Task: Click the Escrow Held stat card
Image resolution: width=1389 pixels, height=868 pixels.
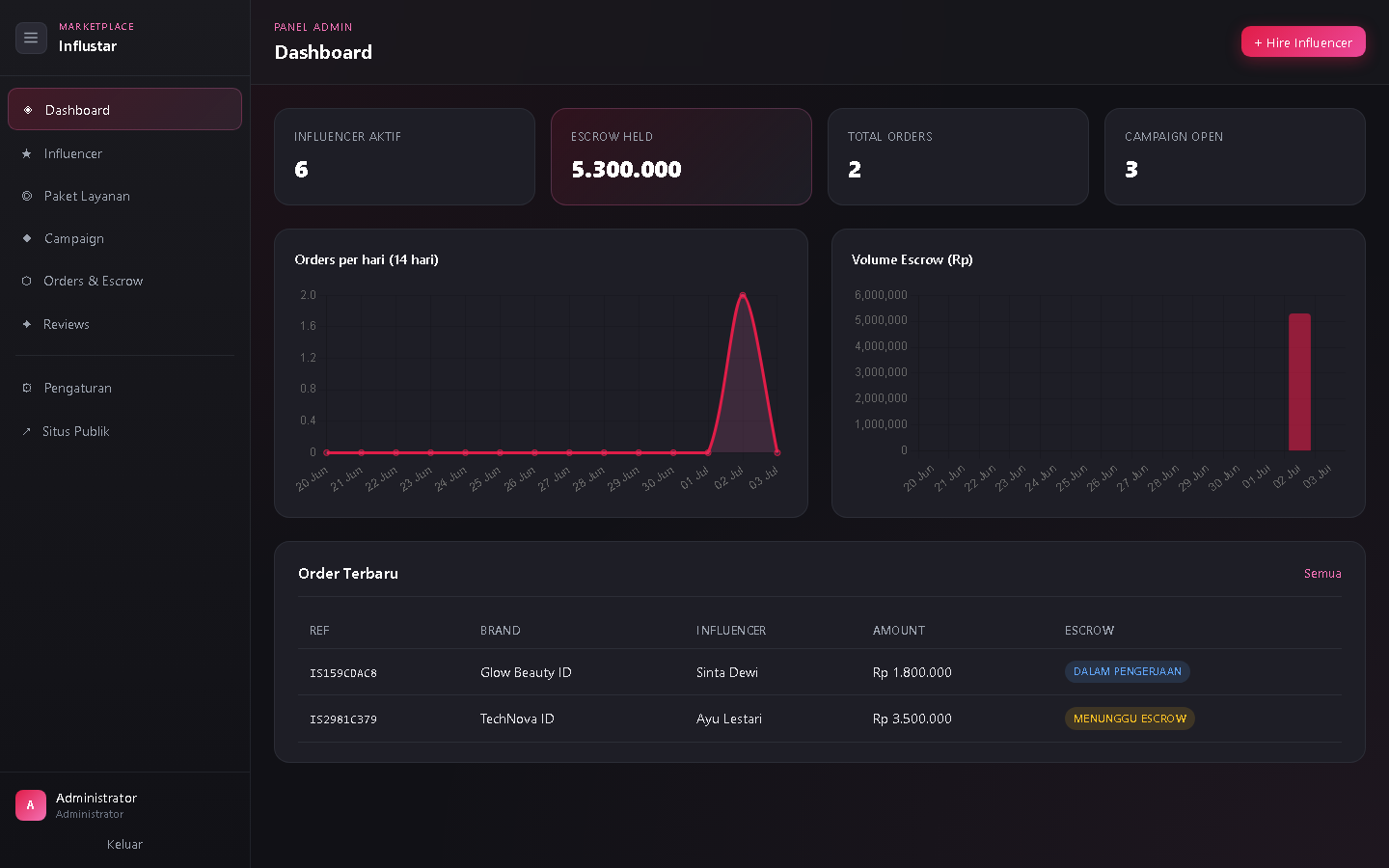Action: coord(681,156)
